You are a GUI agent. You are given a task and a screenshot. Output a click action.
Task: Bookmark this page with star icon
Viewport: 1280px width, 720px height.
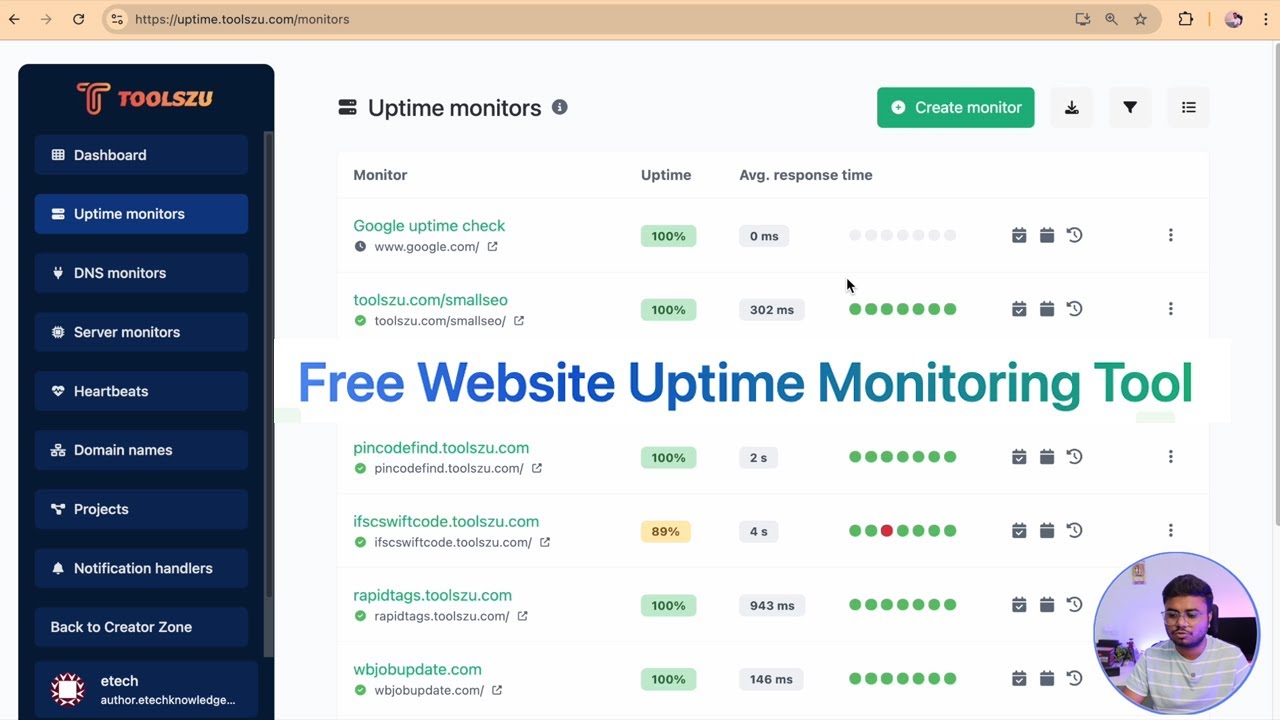1140,19
